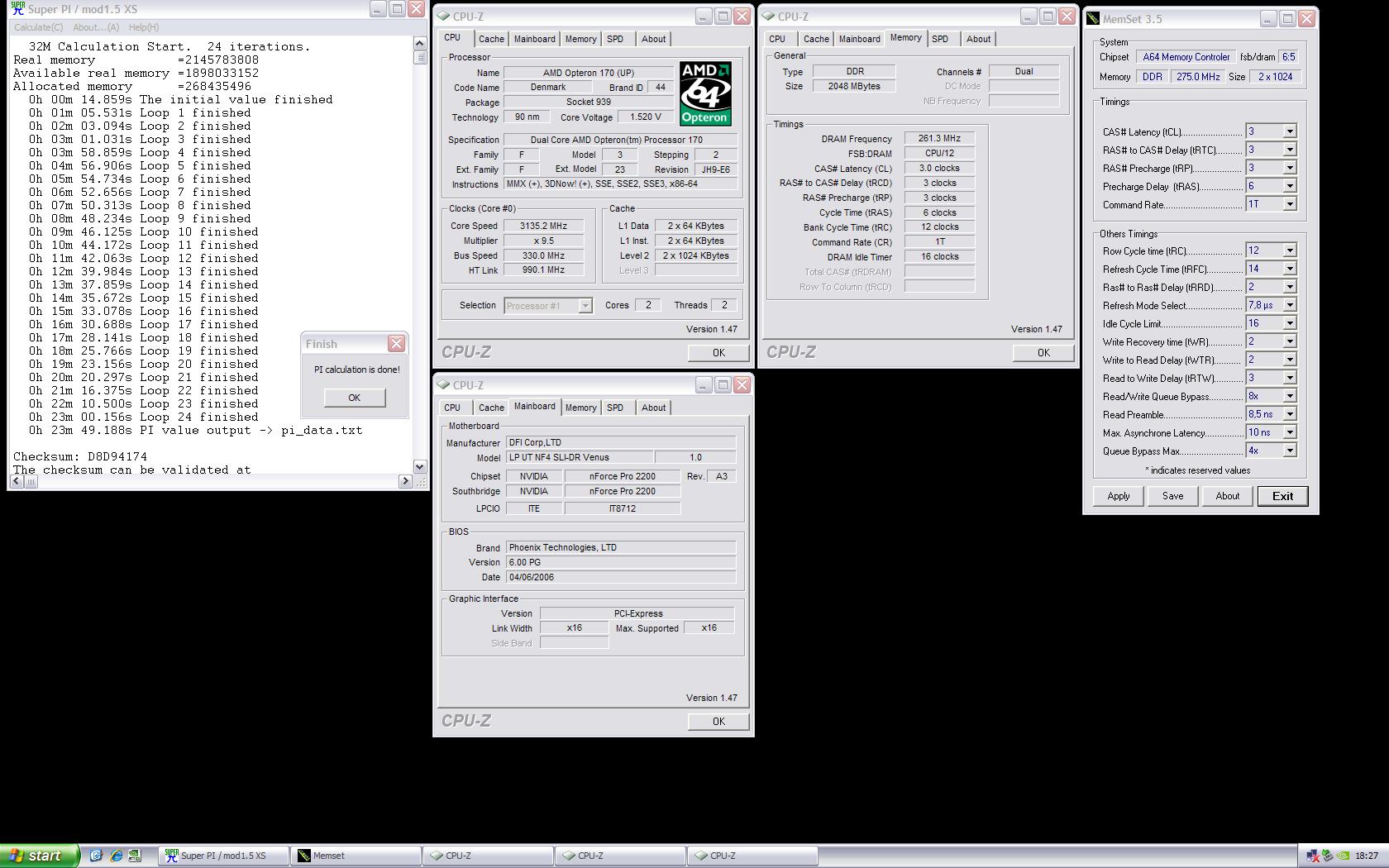The height and width of the screenshot is (868, 1389).
Task: Click Exit button in MemSet
Action: (1282, 496)
